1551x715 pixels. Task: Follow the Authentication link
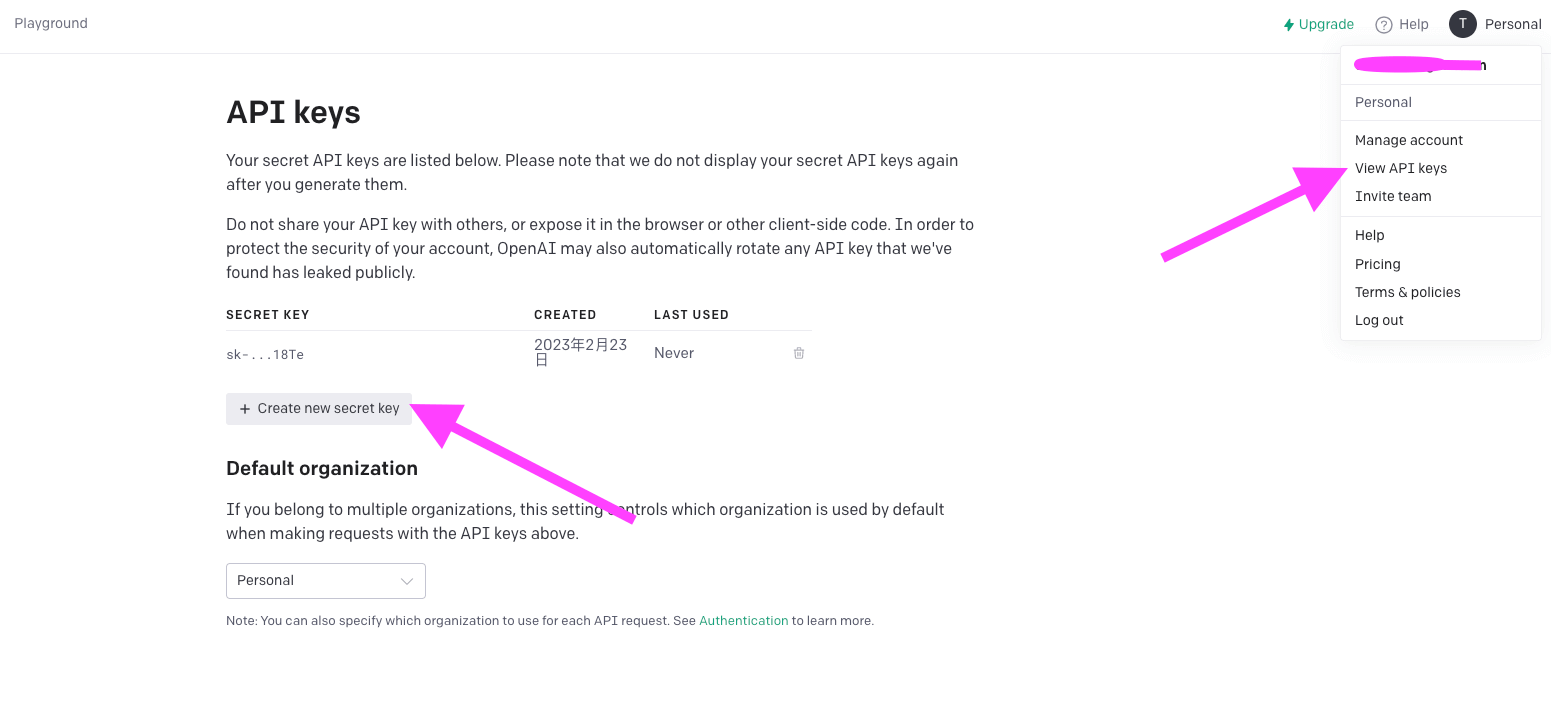coord(744,621)
